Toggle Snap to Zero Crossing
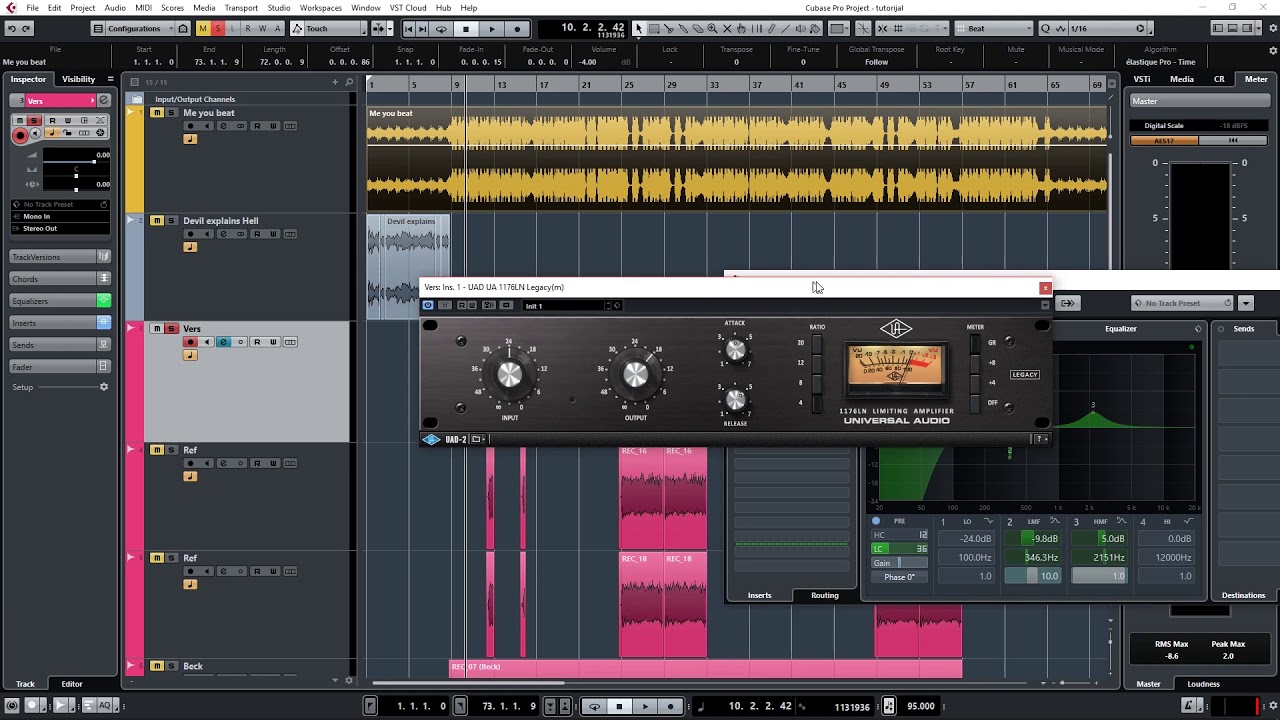This screenshot has height=720, width=1280. click(x=863, y=29)
